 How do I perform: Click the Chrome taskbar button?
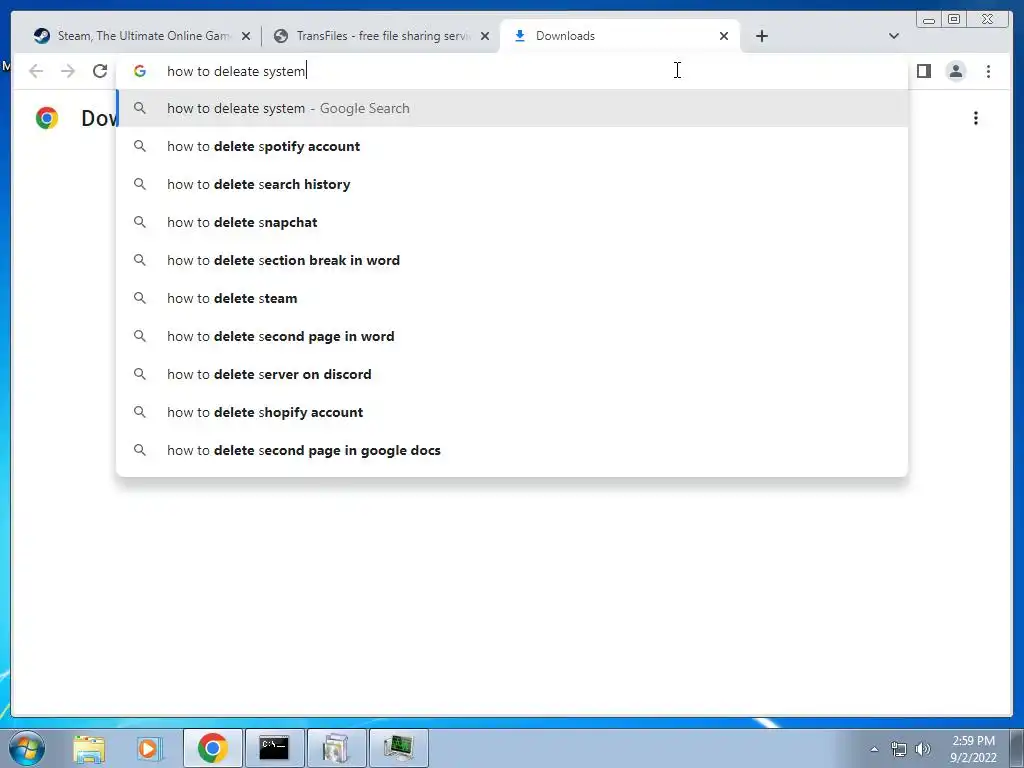(213, 748)
